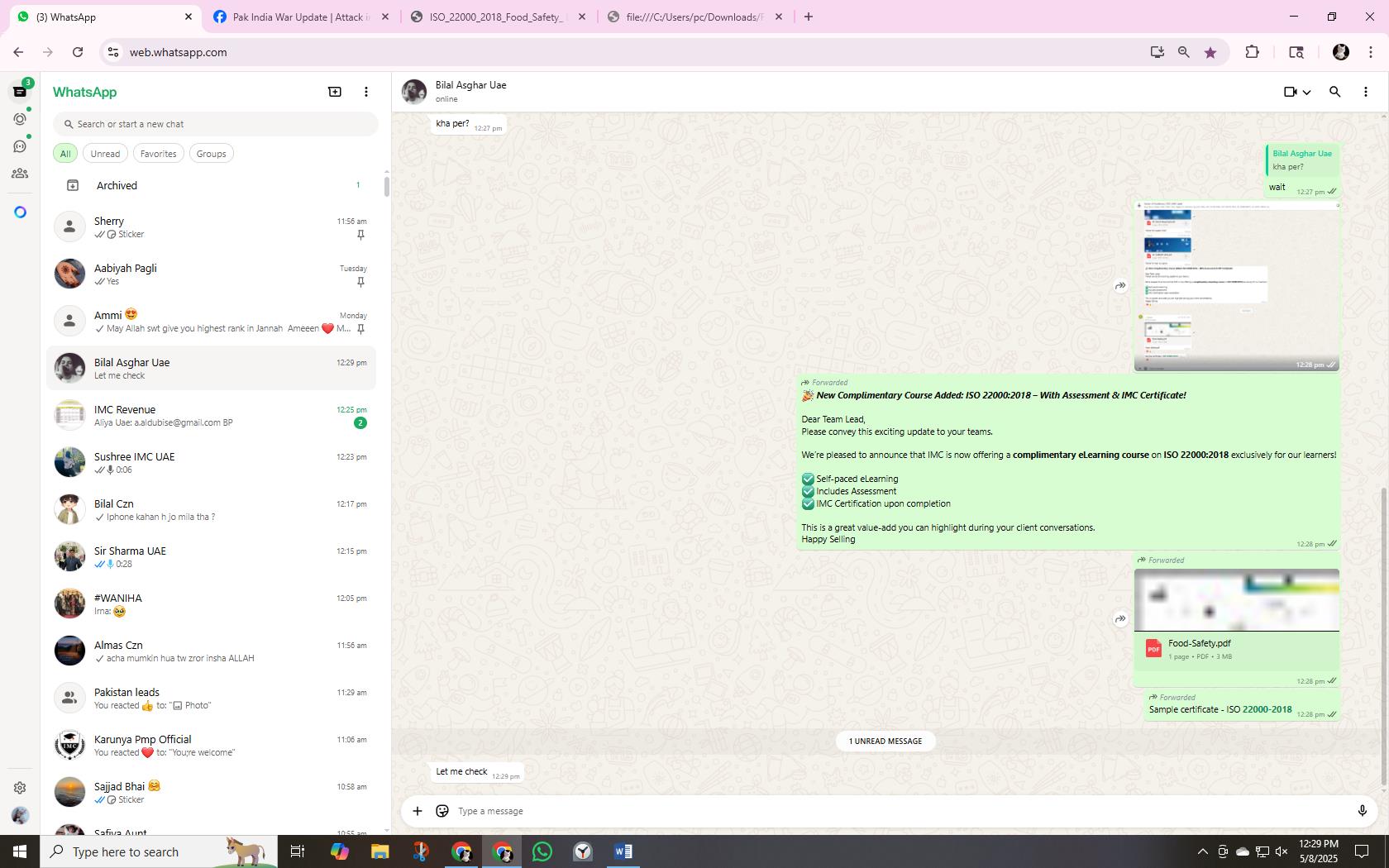Open WhatsApp settings gear
This screenshot has width=1389, height=868.
coord(20,788)
